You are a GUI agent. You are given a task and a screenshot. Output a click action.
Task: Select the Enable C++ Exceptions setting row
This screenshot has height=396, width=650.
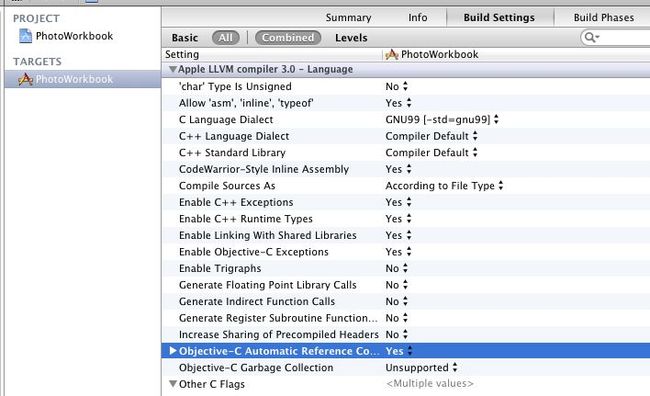click(x=406, y=202)
